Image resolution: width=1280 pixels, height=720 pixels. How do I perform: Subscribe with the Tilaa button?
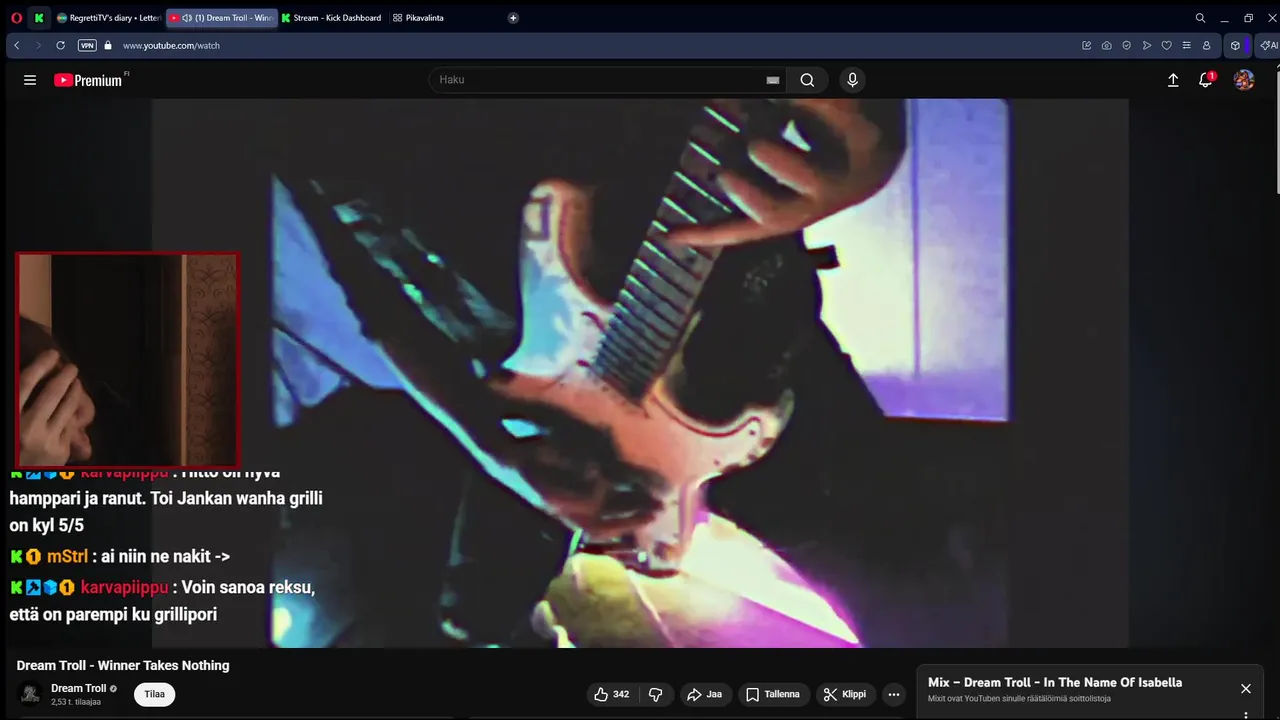point(154,694)
